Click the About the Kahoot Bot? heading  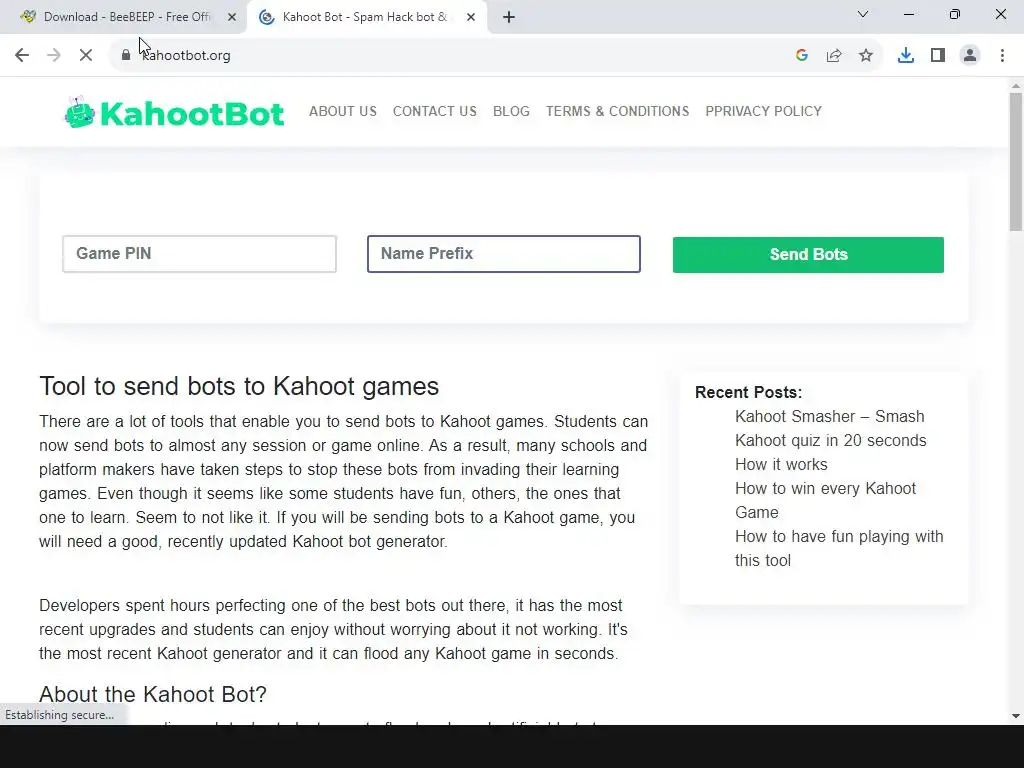pos(153,694)
